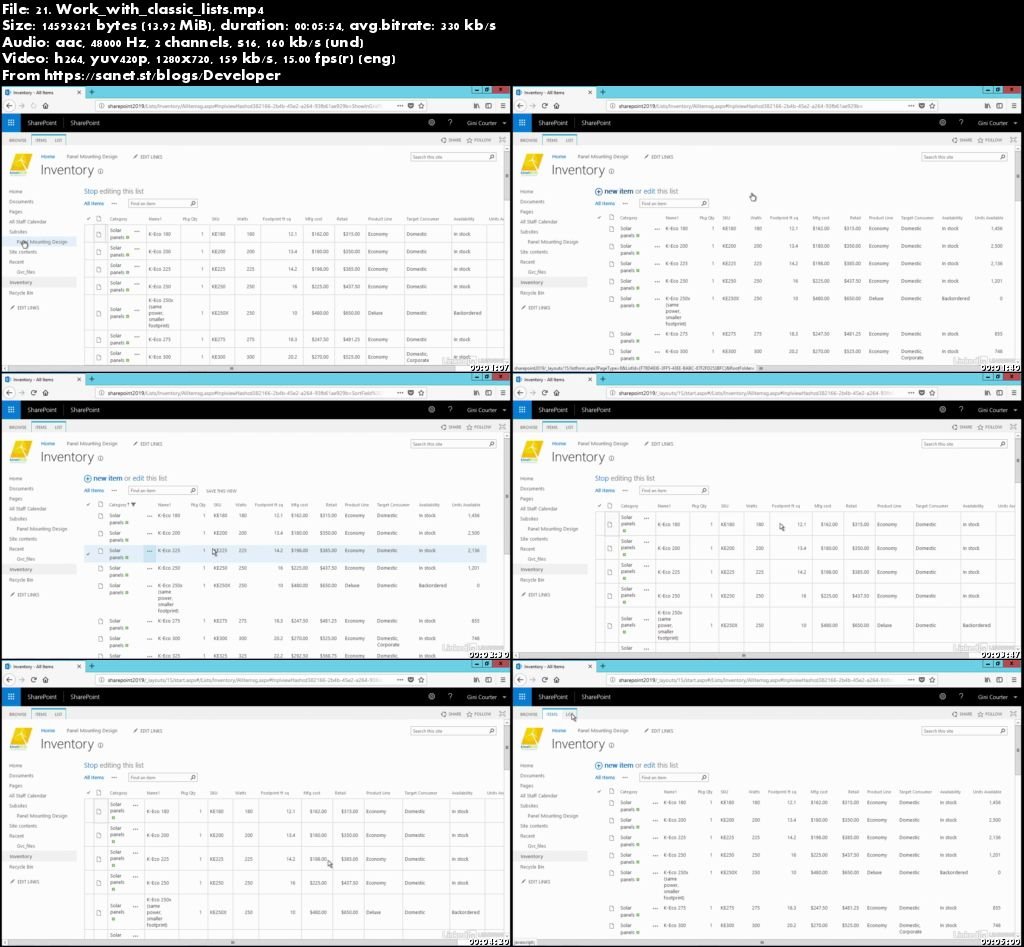Screen dimensions: 1024x947
Task: Click the Firefox back arrow in 00:01:07 frame
Action: 10,106
